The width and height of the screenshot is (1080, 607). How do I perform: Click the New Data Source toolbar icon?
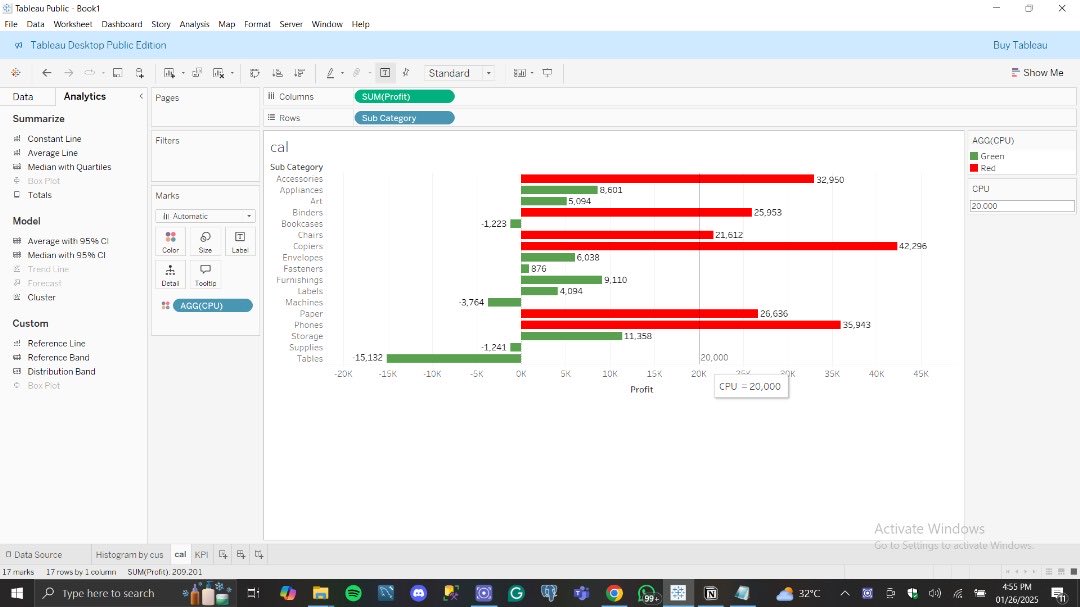click(139, 72)
